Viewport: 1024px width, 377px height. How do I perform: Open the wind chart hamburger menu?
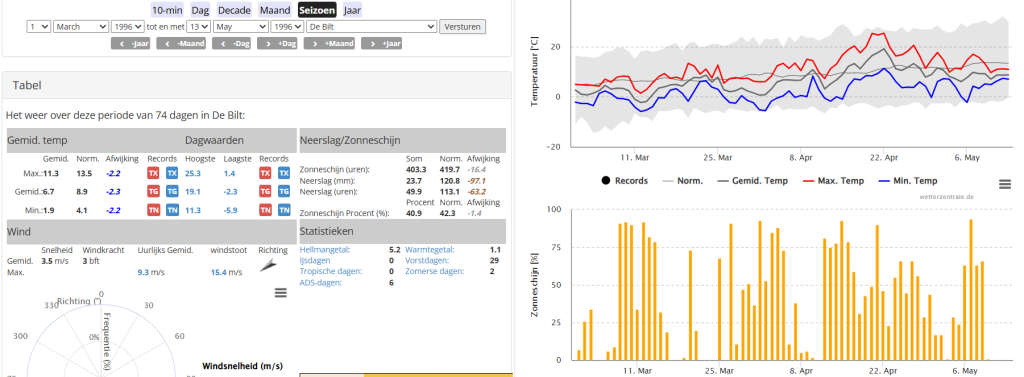tap(281, 293)
